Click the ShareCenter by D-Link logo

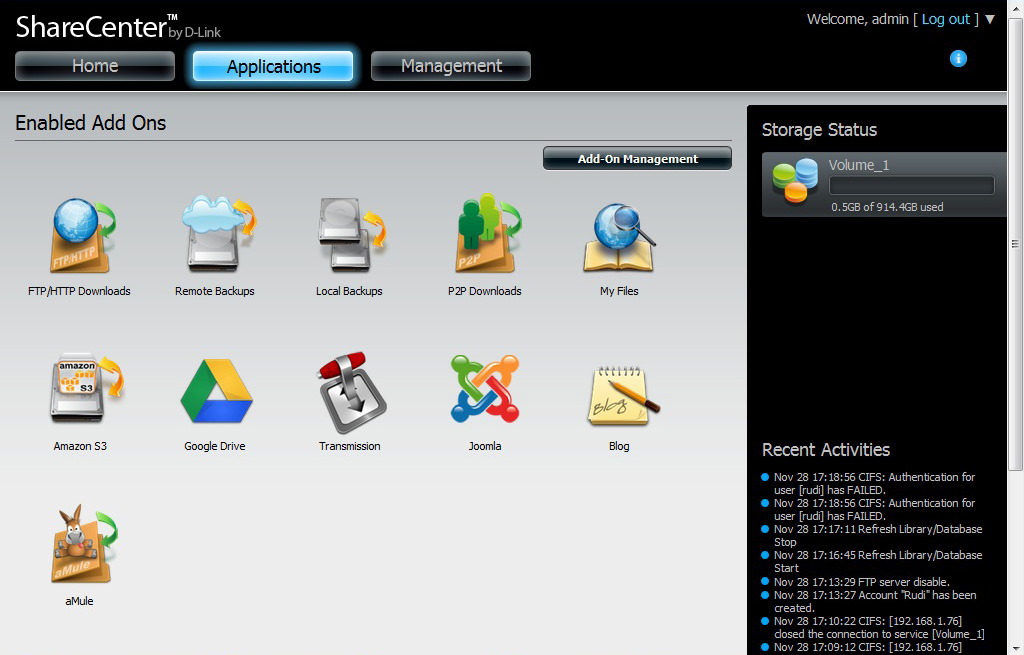point(118,27)
